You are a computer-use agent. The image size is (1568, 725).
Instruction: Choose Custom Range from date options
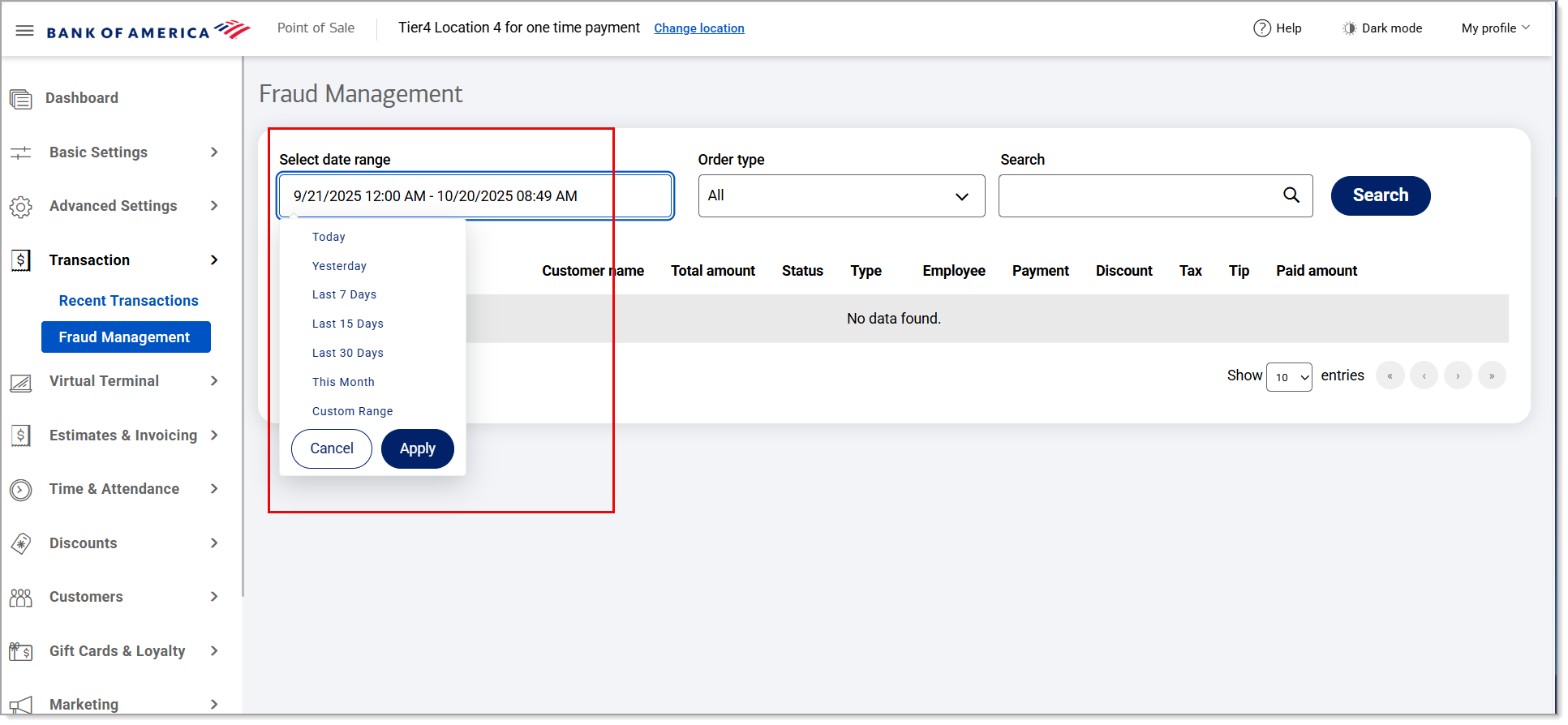(x=352, y=411)
